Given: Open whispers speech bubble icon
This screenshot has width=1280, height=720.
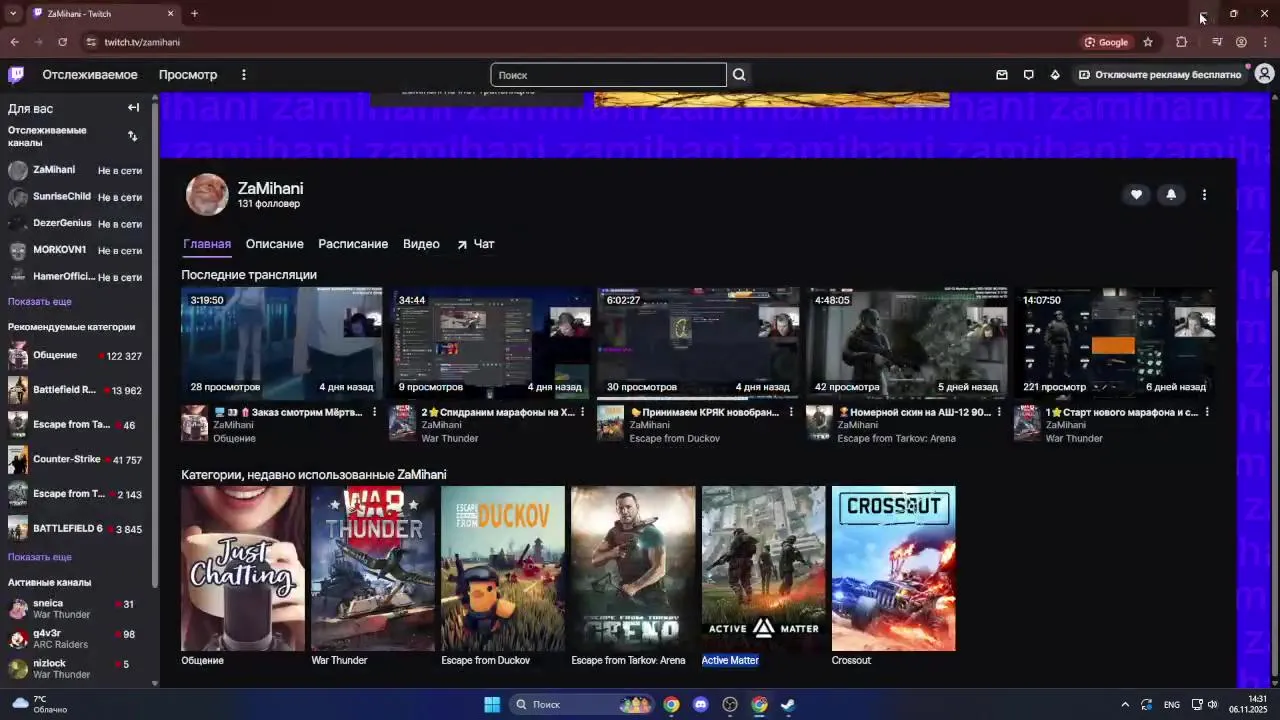Looking at the screenshot, I should [x=1028, y=75].
